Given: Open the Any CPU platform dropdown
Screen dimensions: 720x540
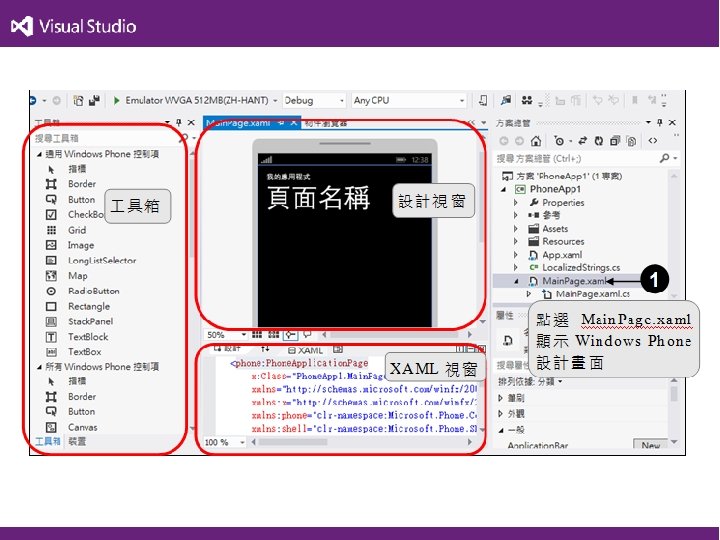Looking at the screenshot, I should pos(462,100).
